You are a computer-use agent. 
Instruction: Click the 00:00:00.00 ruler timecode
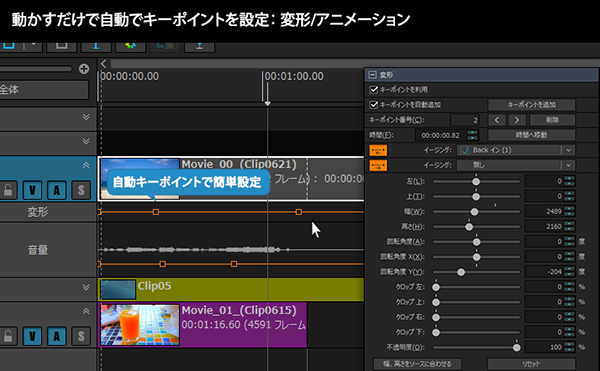click(x=130, y=76)
